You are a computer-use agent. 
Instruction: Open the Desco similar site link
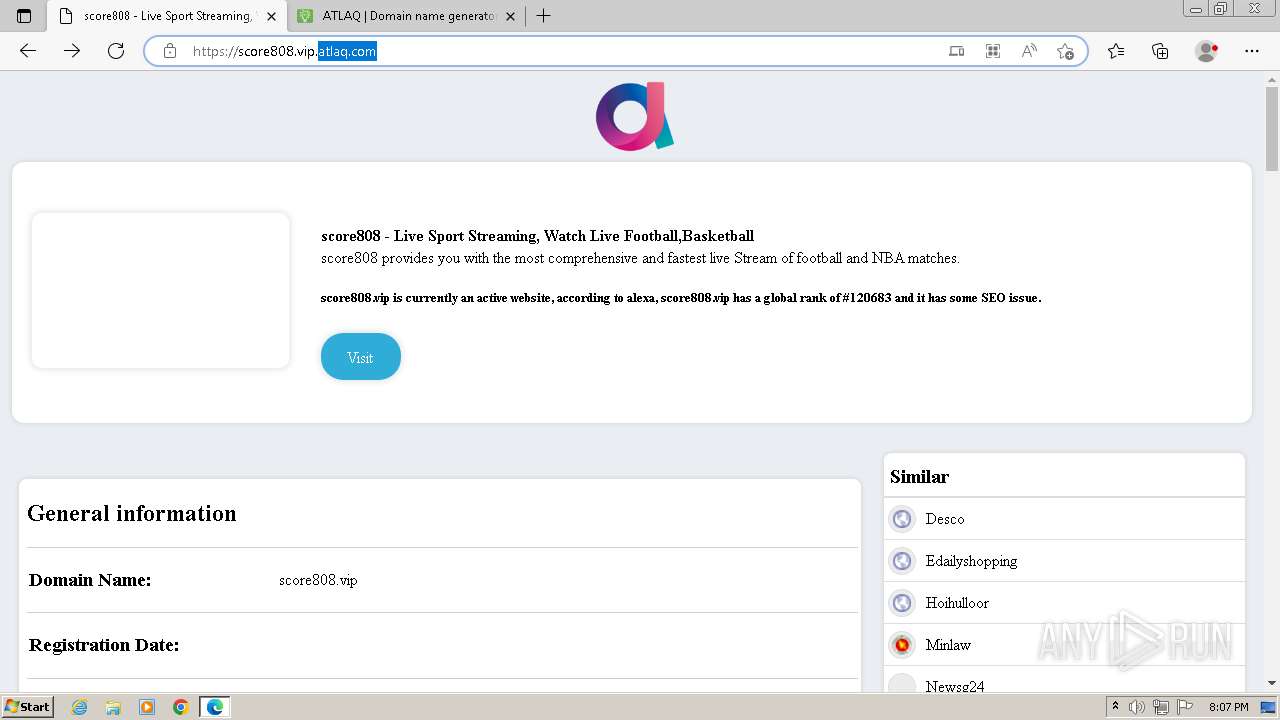tap(945, 519)
